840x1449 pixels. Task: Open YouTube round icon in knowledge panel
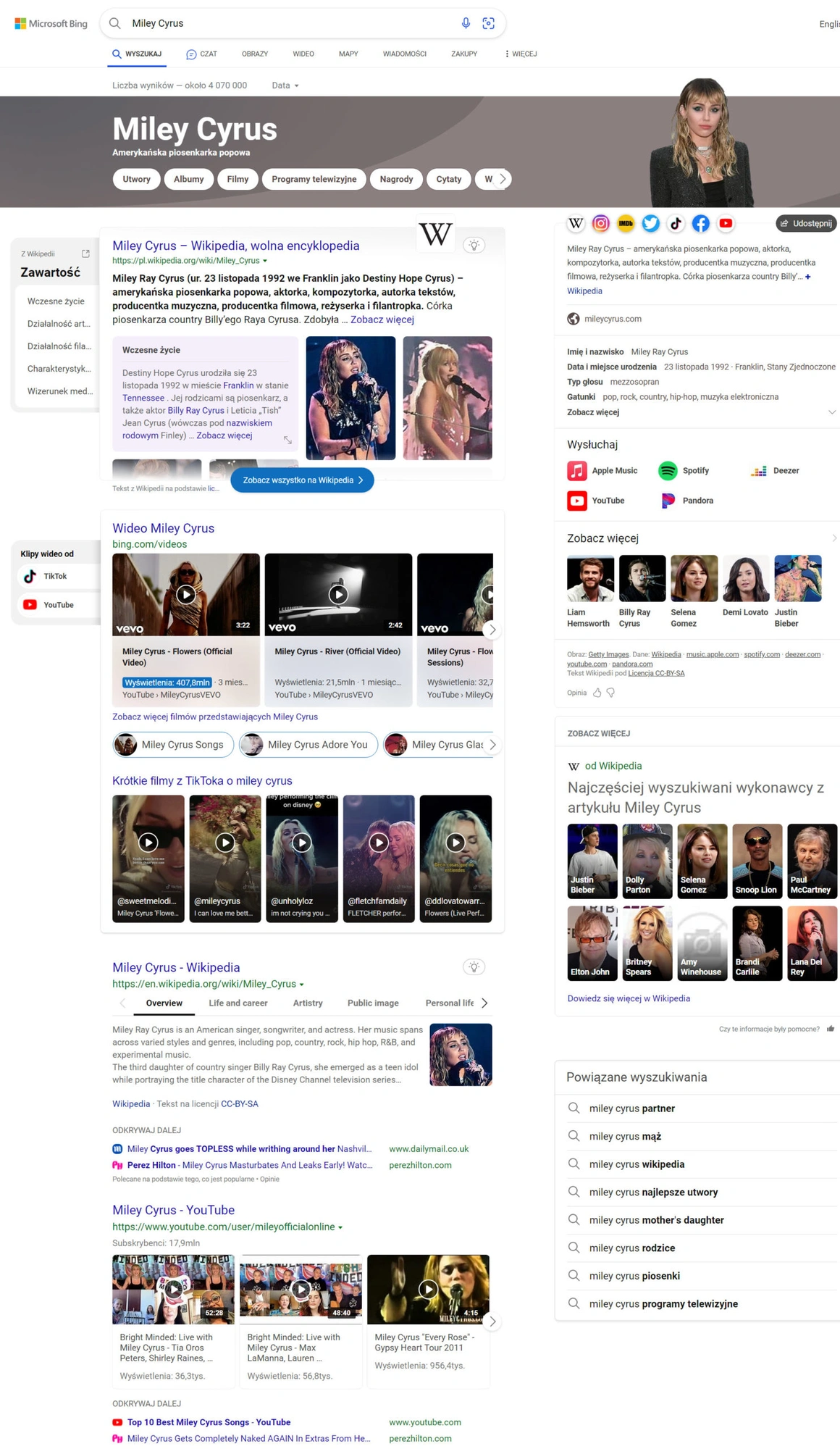tap(726, 223)
